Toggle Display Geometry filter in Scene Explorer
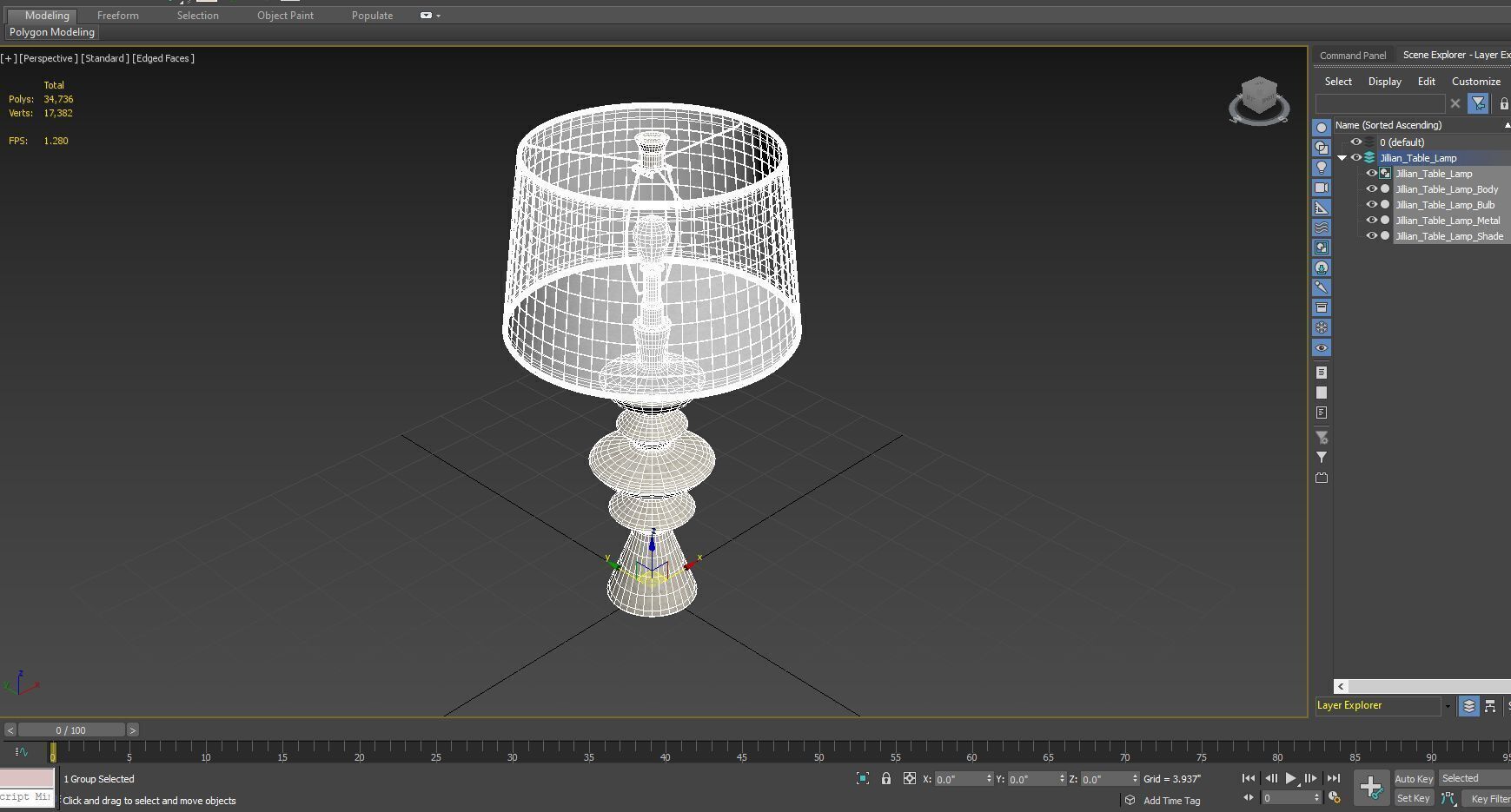 tap(1322, 128)
